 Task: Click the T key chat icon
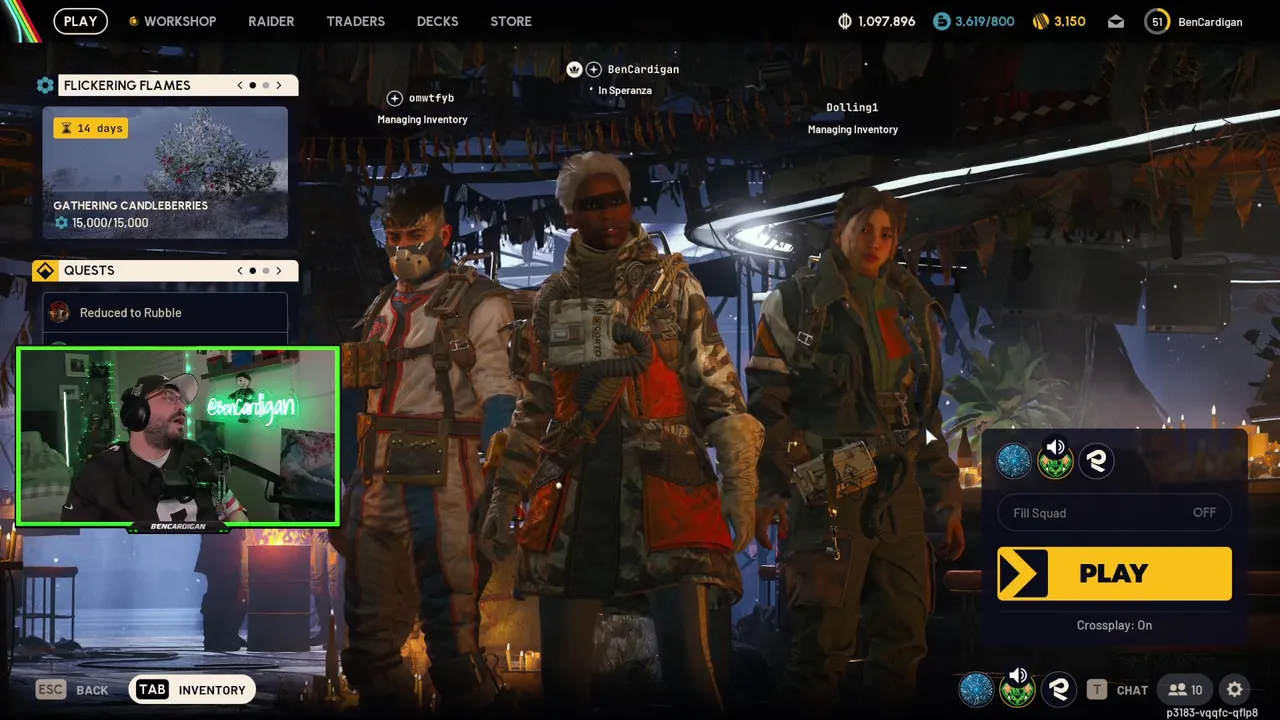(x=1097, y=690)
